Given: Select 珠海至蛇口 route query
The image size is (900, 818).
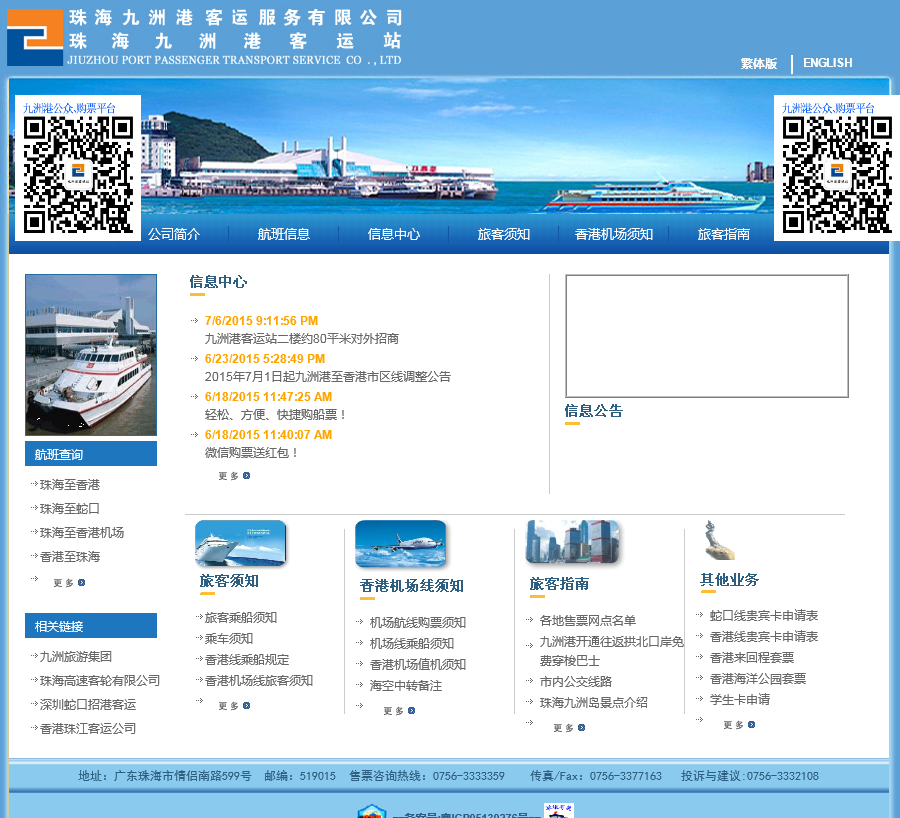Looking at the screenshot, I should pyautogui.click(x=69, y=509).
